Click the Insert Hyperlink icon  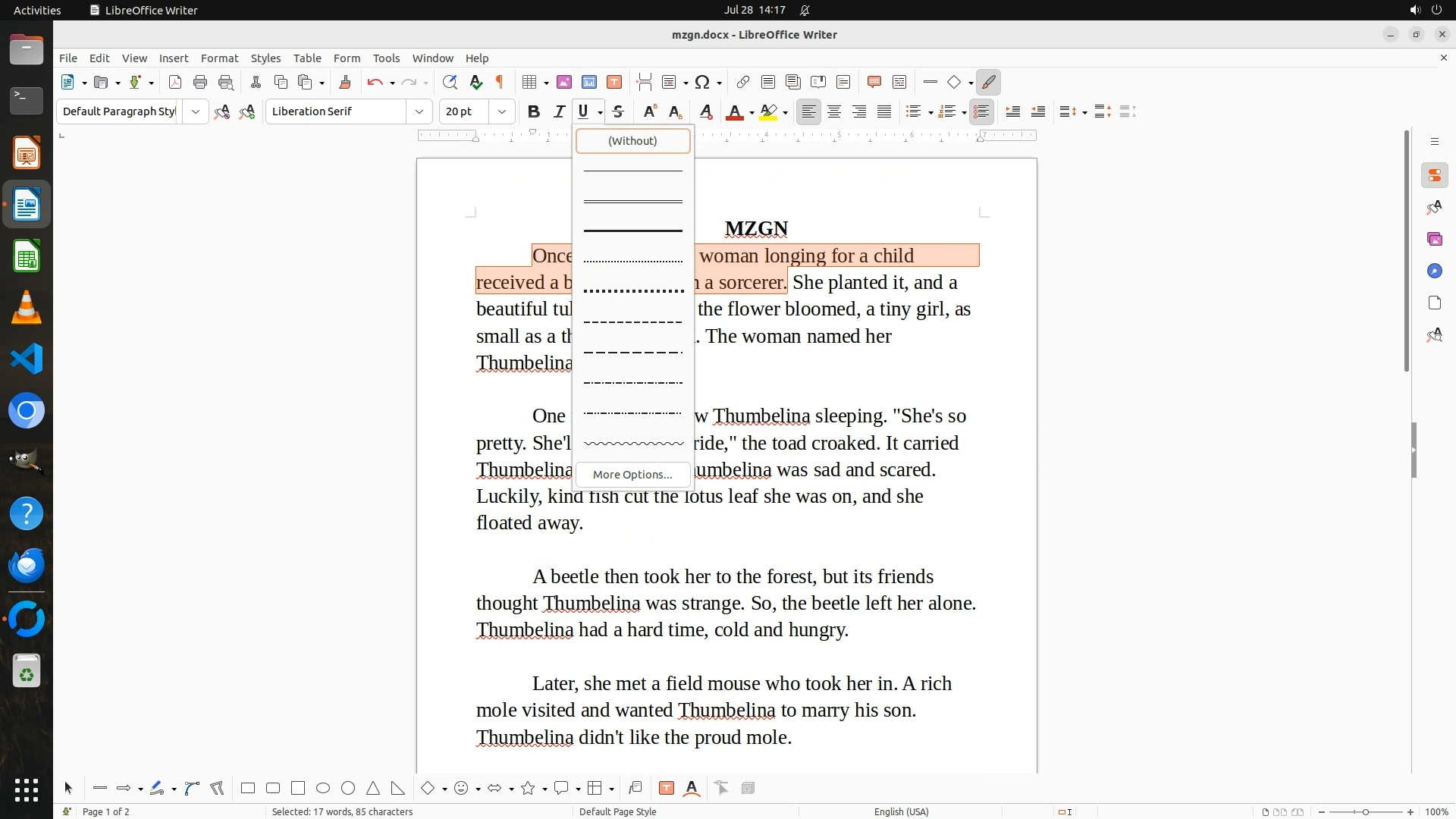743,82
